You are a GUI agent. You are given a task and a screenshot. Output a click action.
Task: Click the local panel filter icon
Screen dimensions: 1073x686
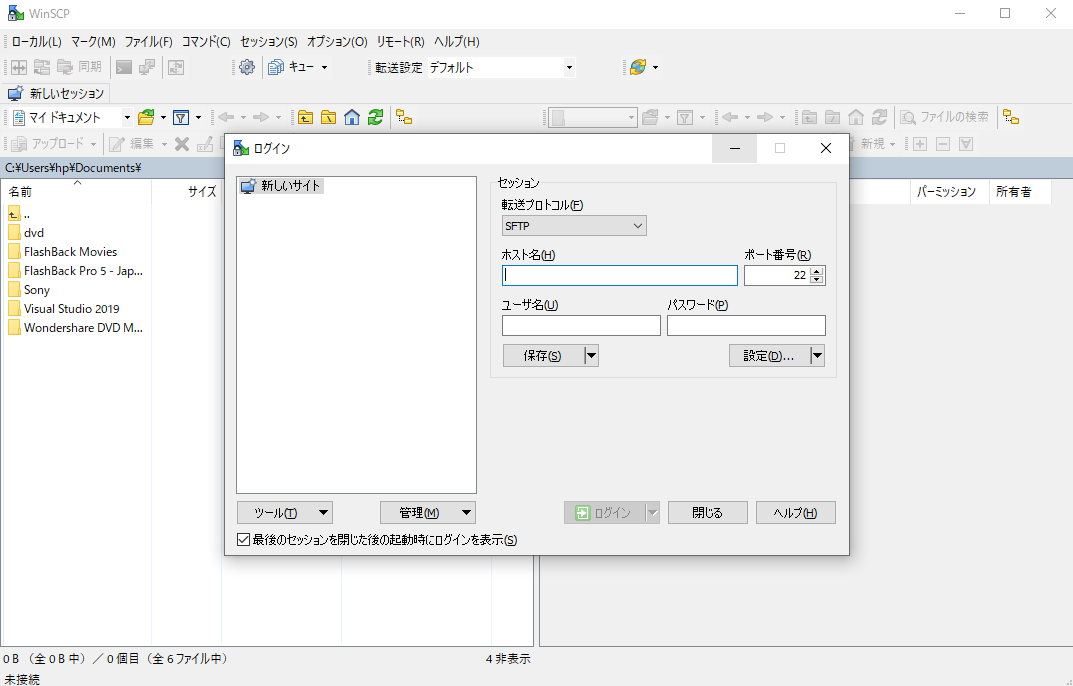pyautogui.click(x=181, y=117)
